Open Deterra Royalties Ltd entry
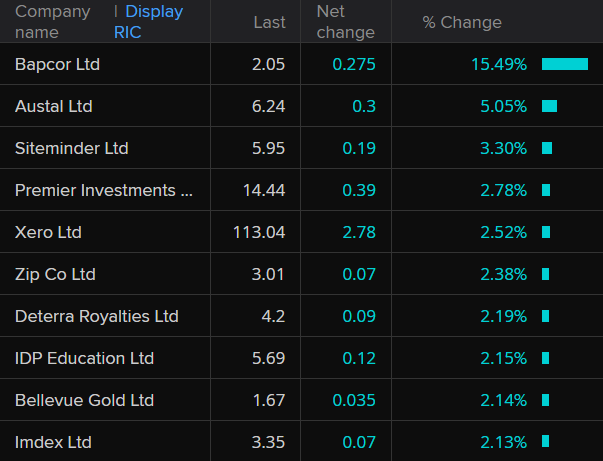Viewport: 603px width, 461px height. point(97,316)
